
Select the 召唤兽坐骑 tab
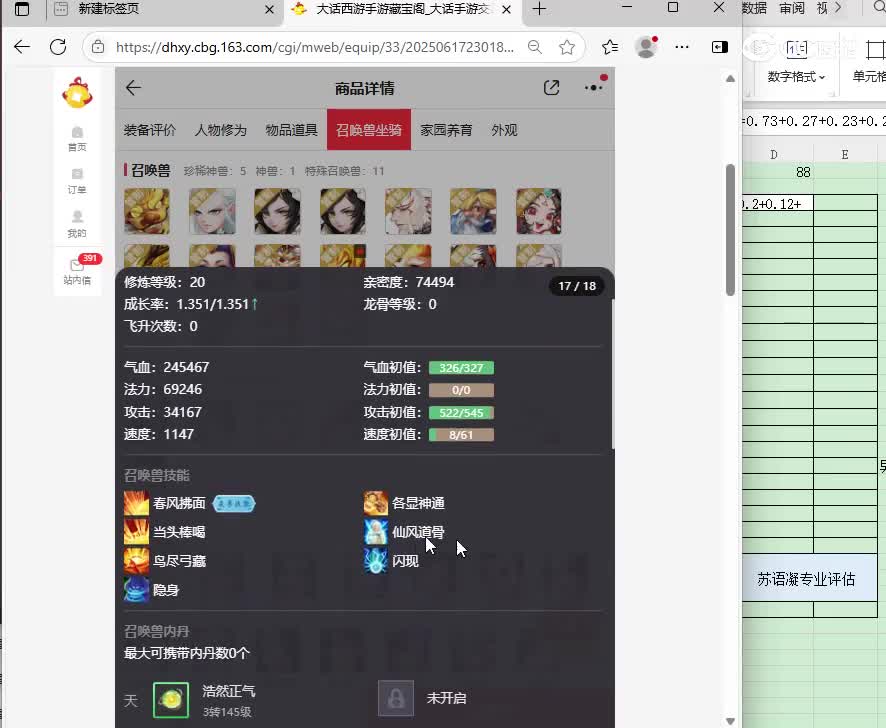coord(369,130)
